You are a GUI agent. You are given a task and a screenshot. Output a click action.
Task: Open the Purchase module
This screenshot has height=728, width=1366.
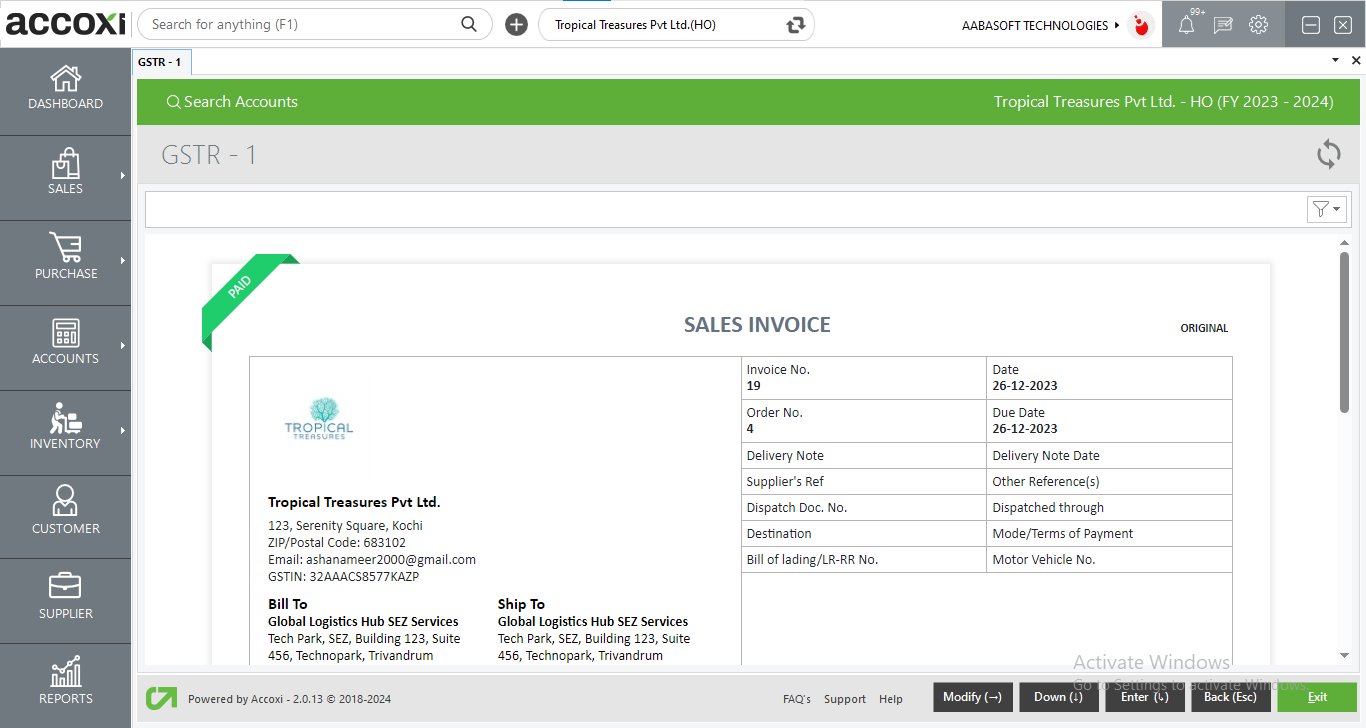pos(65,260)
